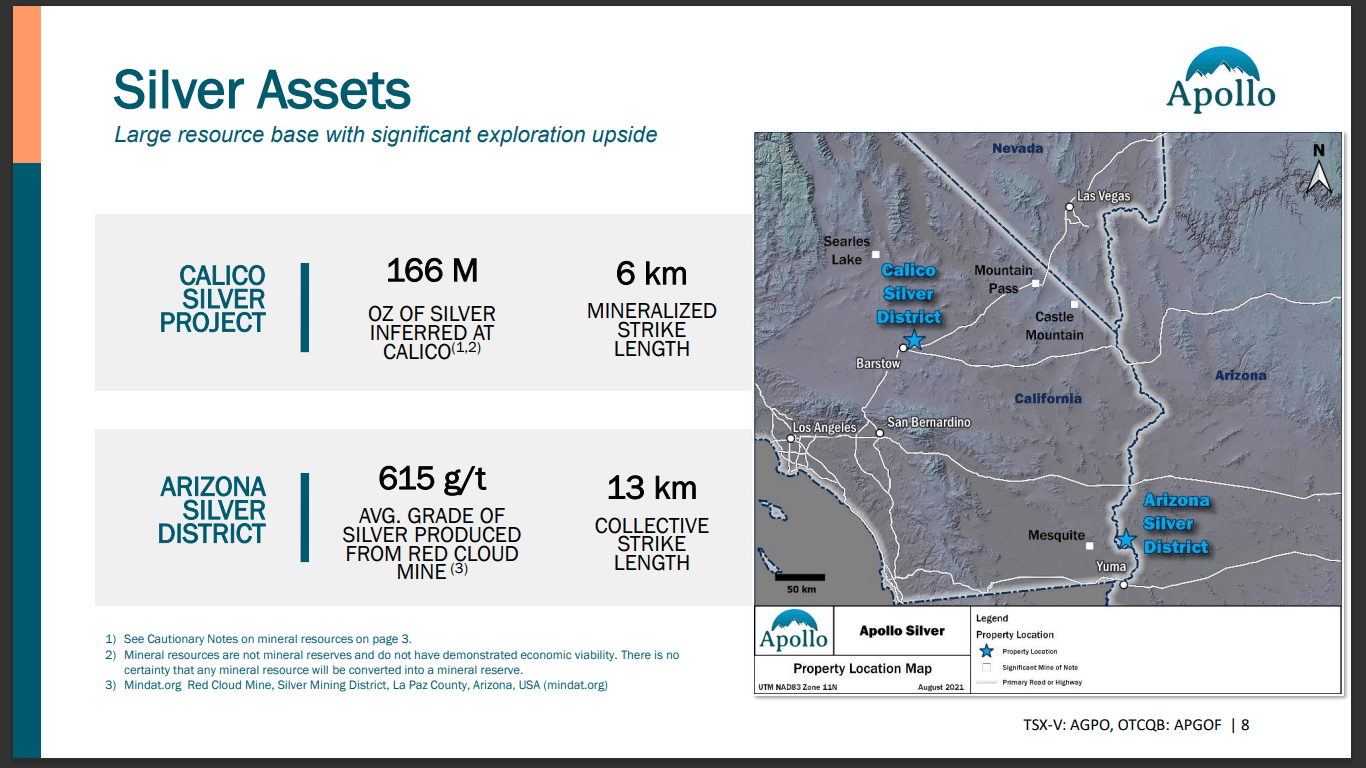Click the north arrow compass on map
Screen dimensions: 1366x768
click(x=1319, y=169)
